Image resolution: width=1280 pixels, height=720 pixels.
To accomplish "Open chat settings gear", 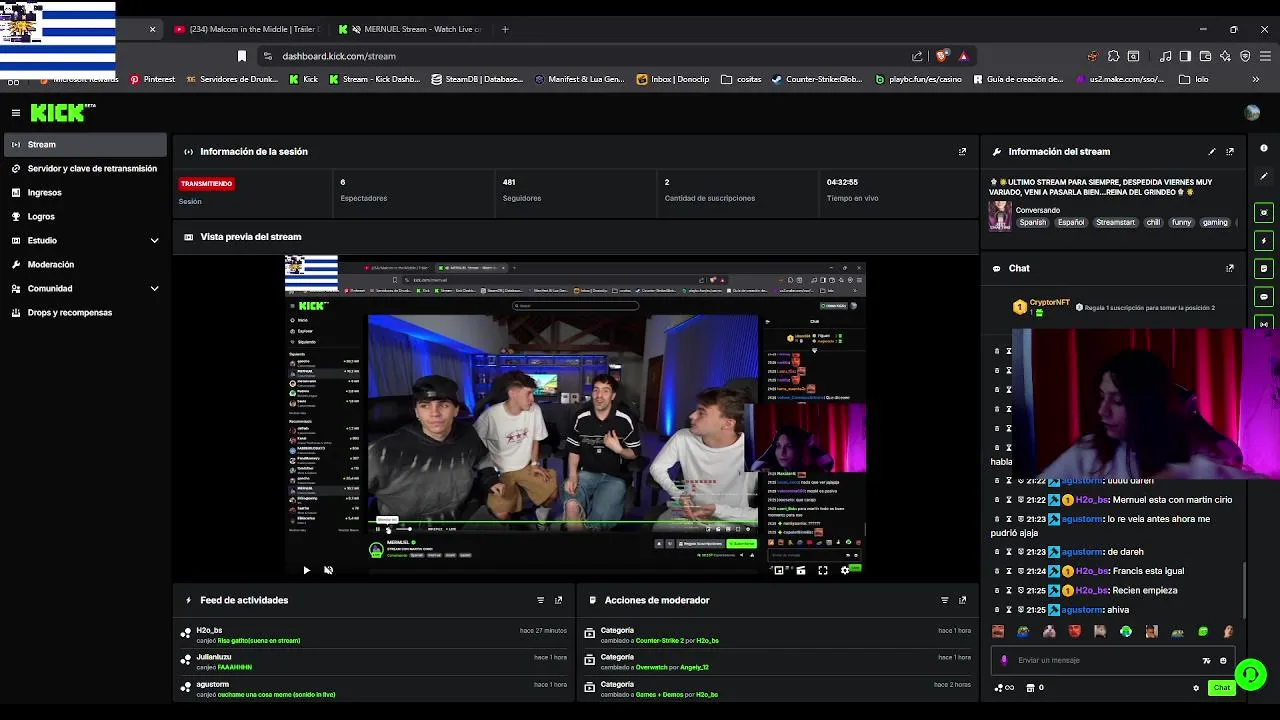I will click(1196, 688).
